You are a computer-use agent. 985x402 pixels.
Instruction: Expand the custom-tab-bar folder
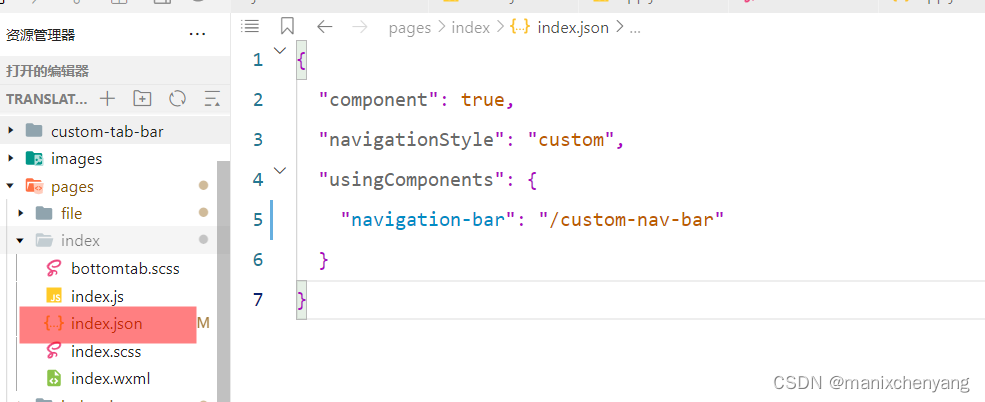pyautogui.click(x=10, y=131)
